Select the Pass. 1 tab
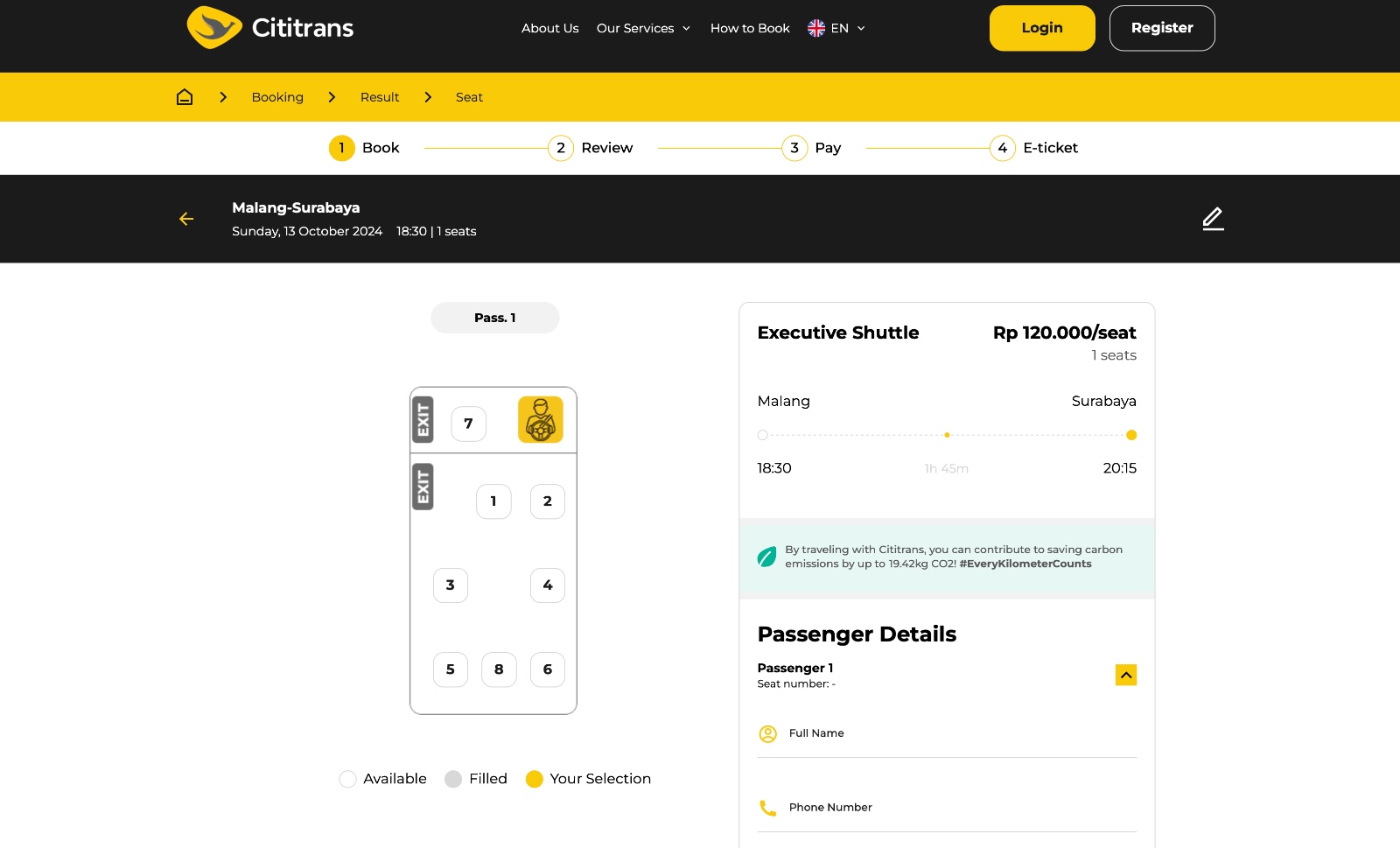Screen dimensions: 1400x848 tap(494, 318)
